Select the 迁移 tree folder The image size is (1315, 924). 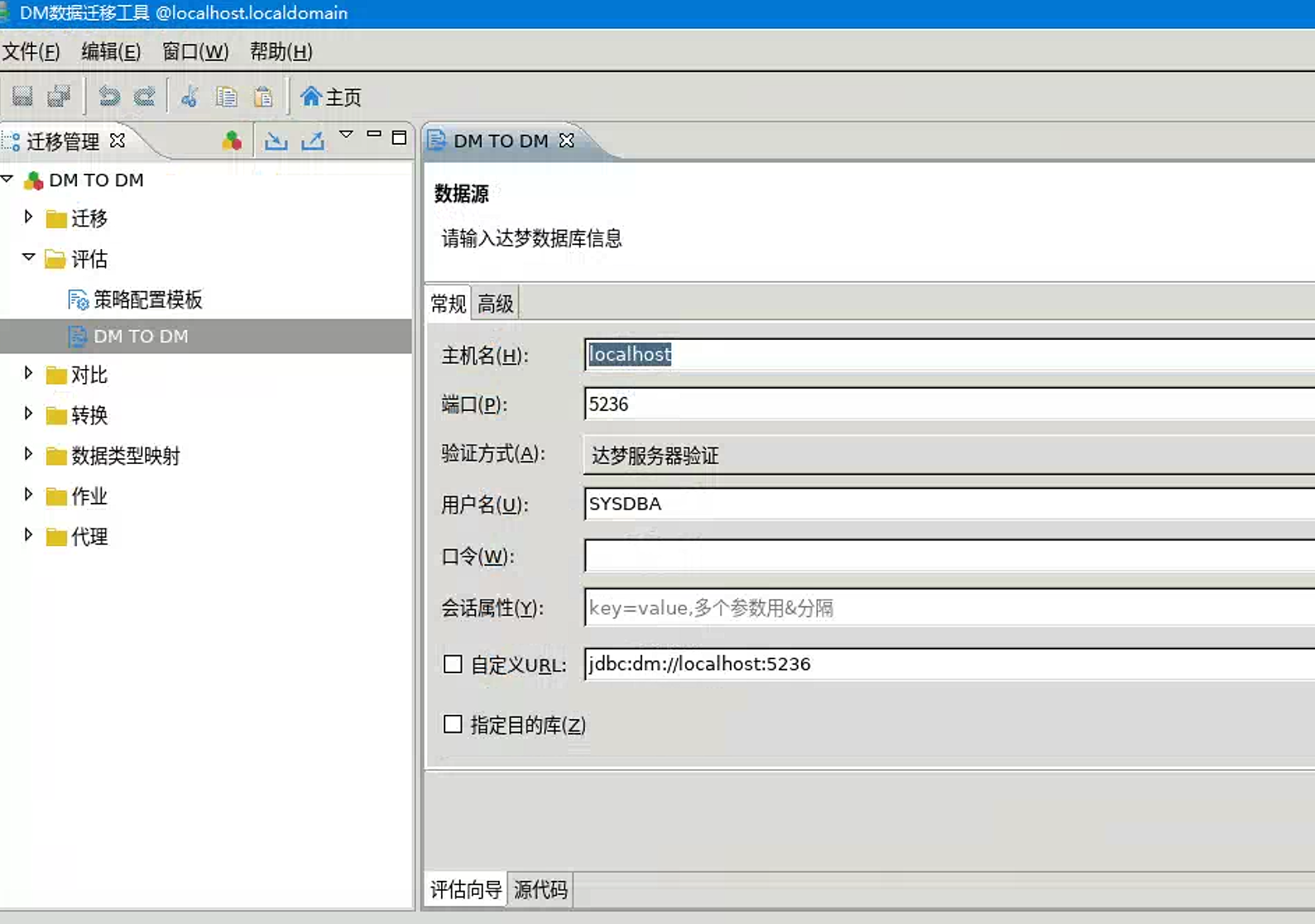click(x=89, y=218)
